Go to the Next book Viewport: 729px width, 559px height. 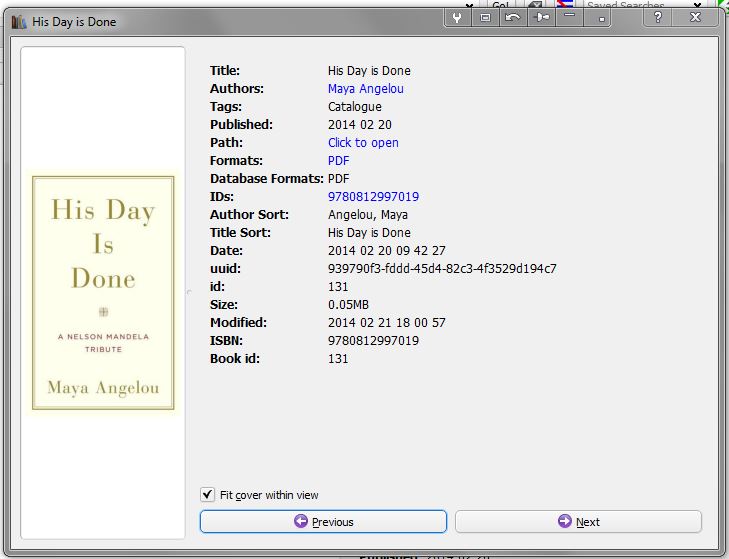(578, 522)
